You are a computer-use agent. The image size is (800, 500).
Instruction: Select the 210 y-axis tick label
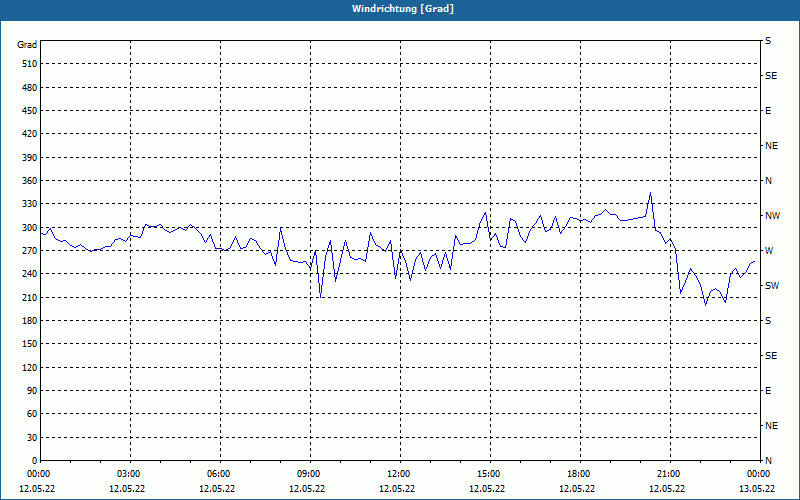(x=30, y=297)
